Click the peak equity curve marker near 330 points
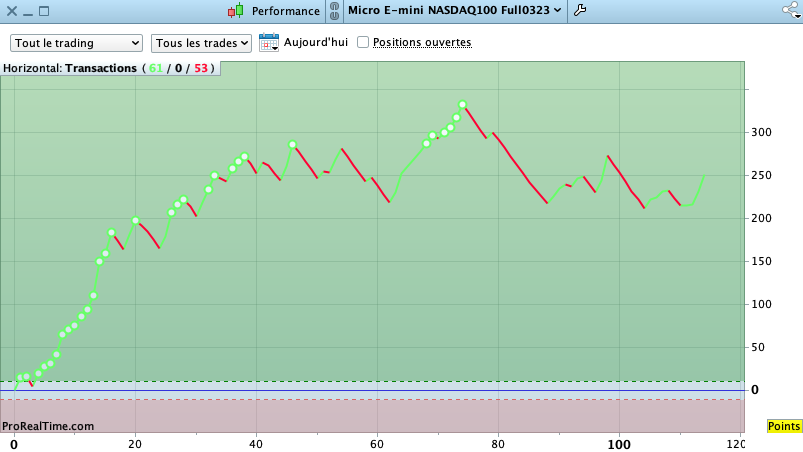Viewport: 803px width, 452px height. (x=462, y=104)
